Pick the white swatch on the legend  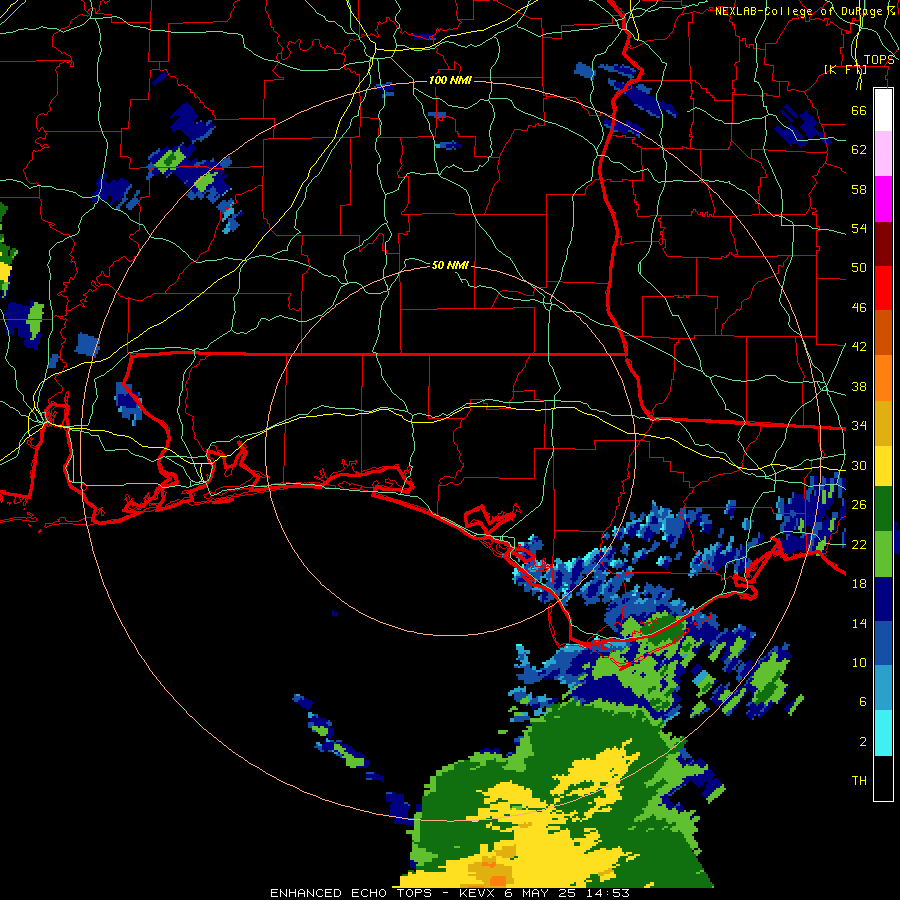tap(883, 110)
